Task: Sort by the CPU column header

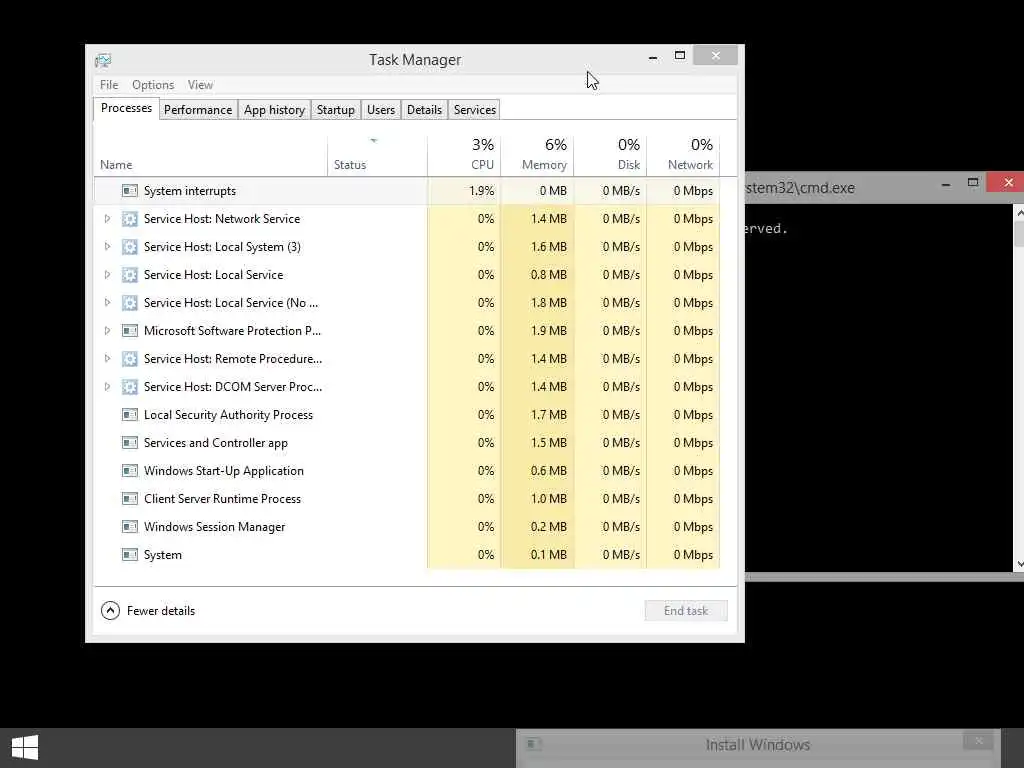Action: click(x=464, y=157)
